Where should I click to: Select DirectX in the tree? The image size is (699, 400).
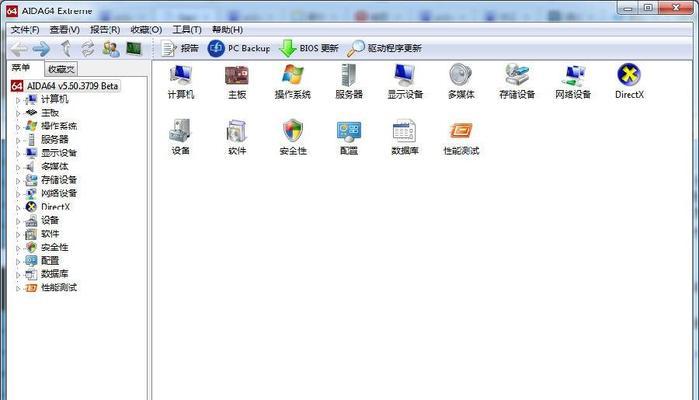tap(55, 207)
